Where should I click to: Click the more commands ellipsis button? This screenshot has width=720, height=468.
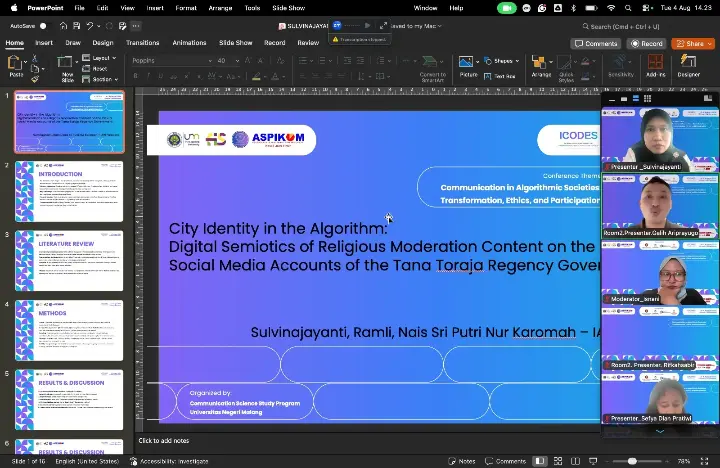pyautogui.click(x=135, y=26)
